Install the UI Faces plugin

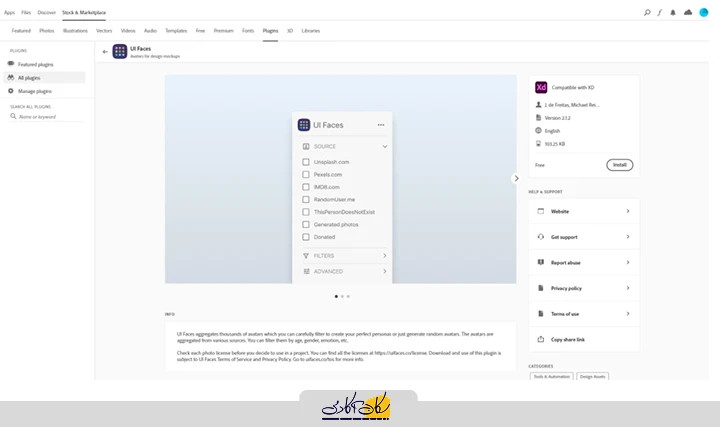pyautogui.click(x=619, y=165)
